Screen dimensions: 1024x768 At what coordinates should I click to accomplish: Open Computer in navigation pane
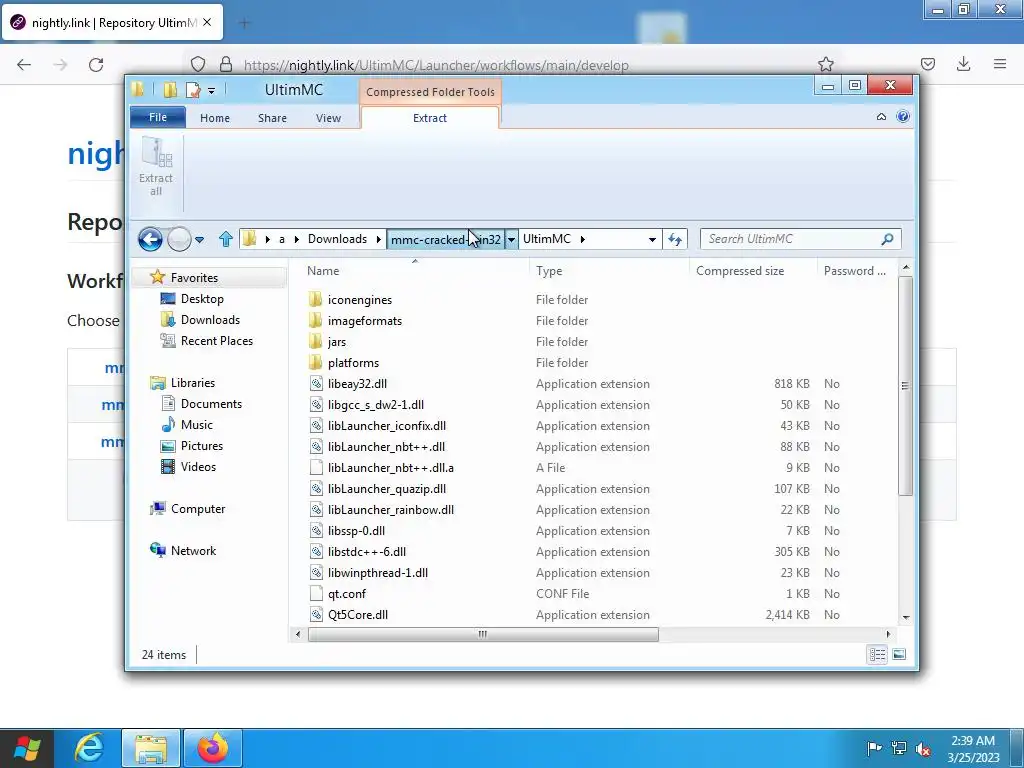(x=198, y=509)
